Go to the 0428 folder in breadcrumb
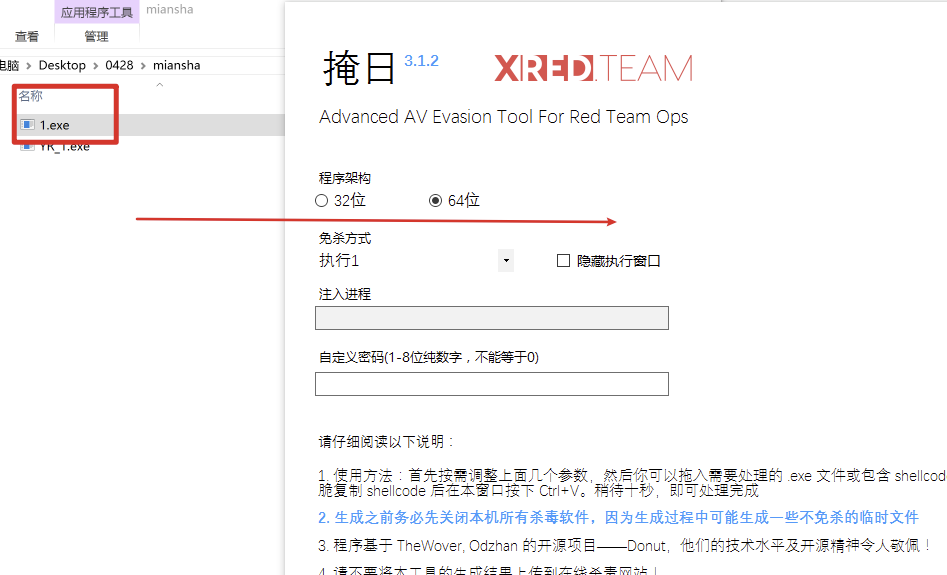This screenshot has width=947, height=575. [x=119, y=65]
